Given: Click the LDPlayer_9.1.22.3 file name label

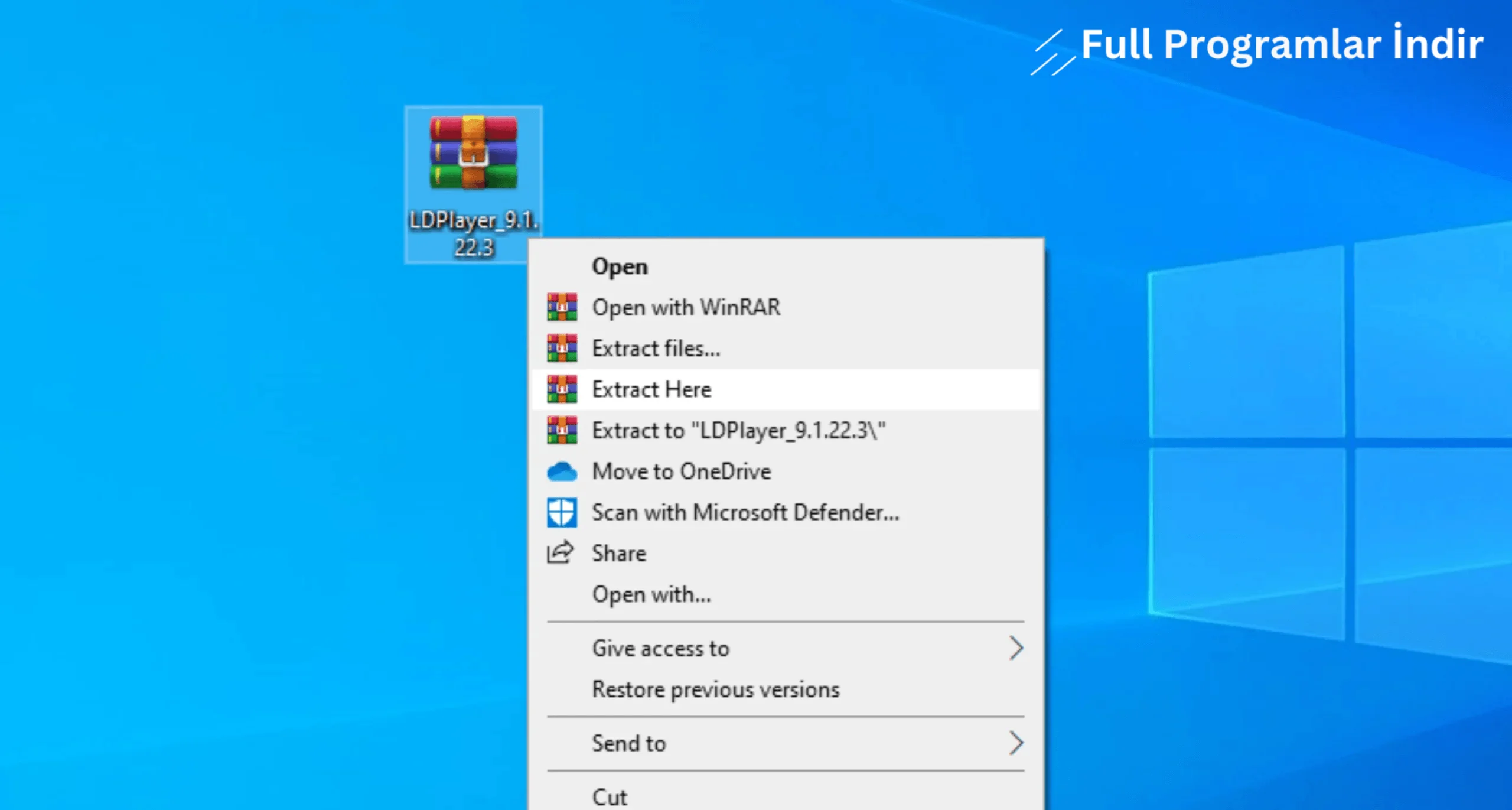Looking at the screenshot, I should (474, 234).
